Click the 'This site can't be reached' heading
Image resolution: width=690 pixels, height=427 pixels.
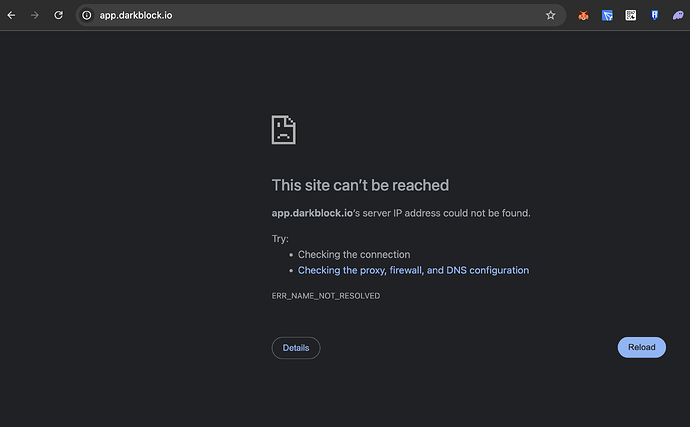click(x=360, y=185)
